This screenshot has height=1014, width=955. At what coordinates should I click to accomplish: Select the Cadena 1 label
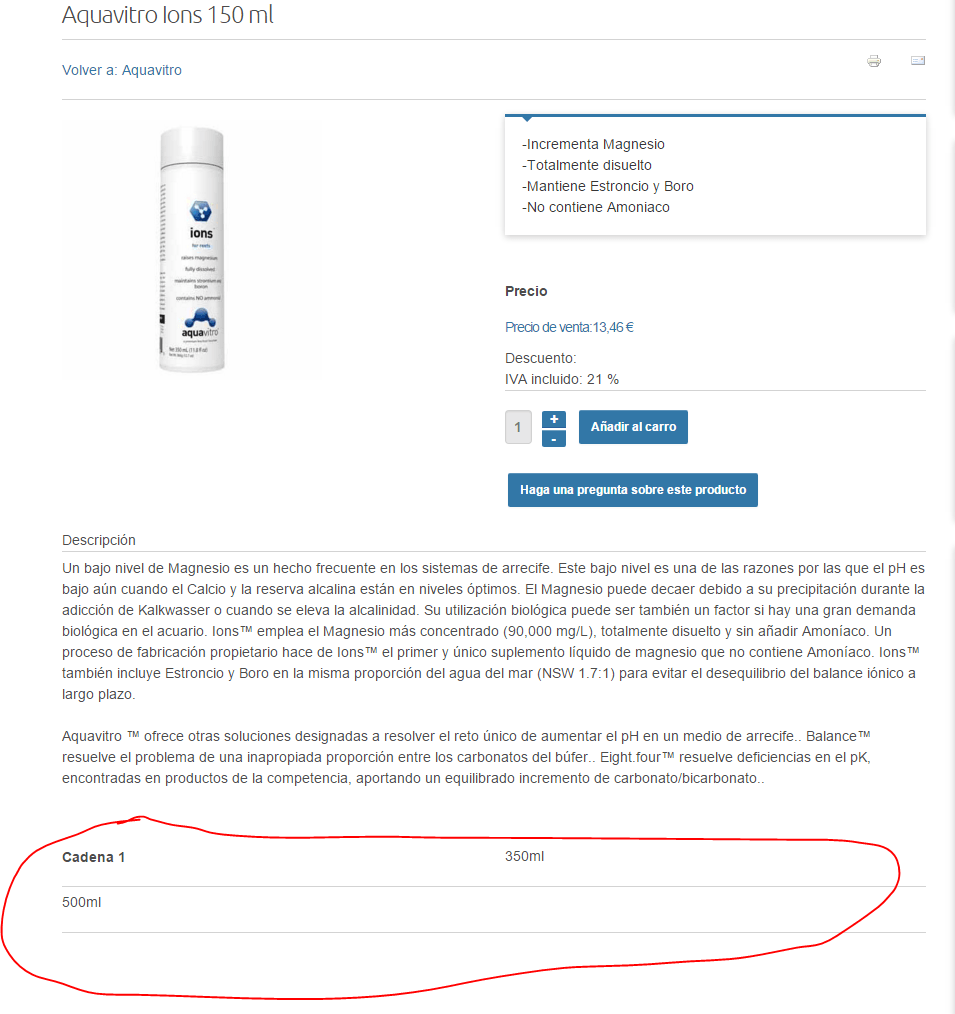[x=94, y=857]
